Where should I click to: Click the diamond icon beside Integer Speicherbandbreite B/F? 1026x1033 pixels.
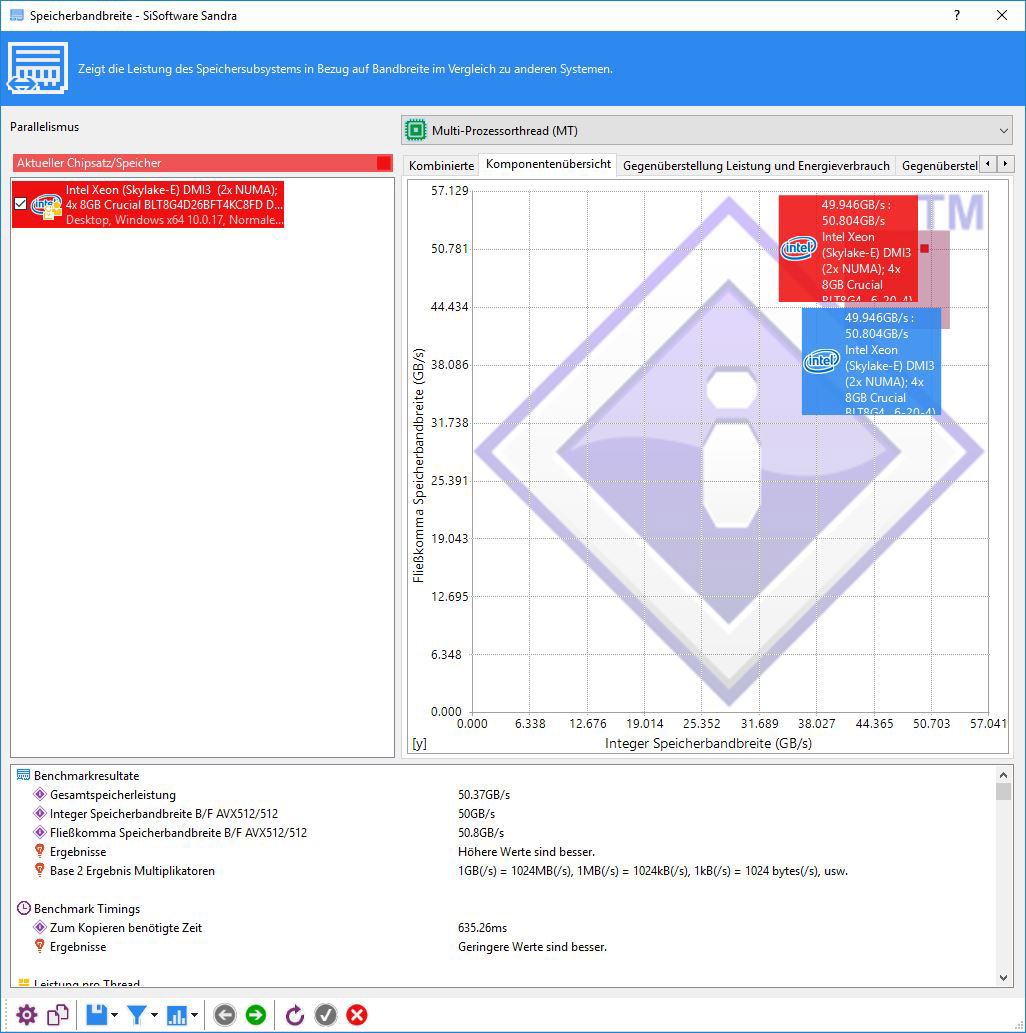(x=40, y=813)
